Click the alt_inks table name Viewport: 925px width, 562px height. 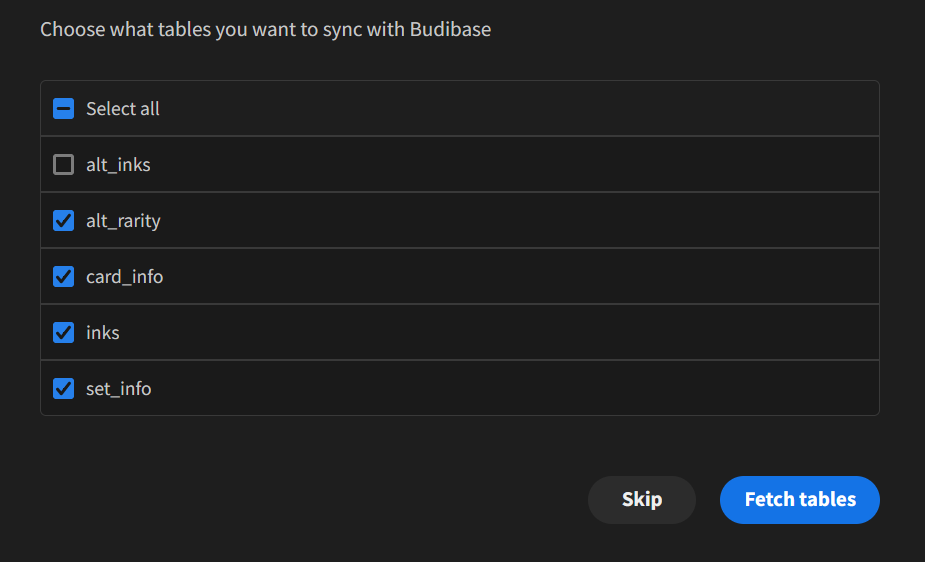[x=118, y=165]
